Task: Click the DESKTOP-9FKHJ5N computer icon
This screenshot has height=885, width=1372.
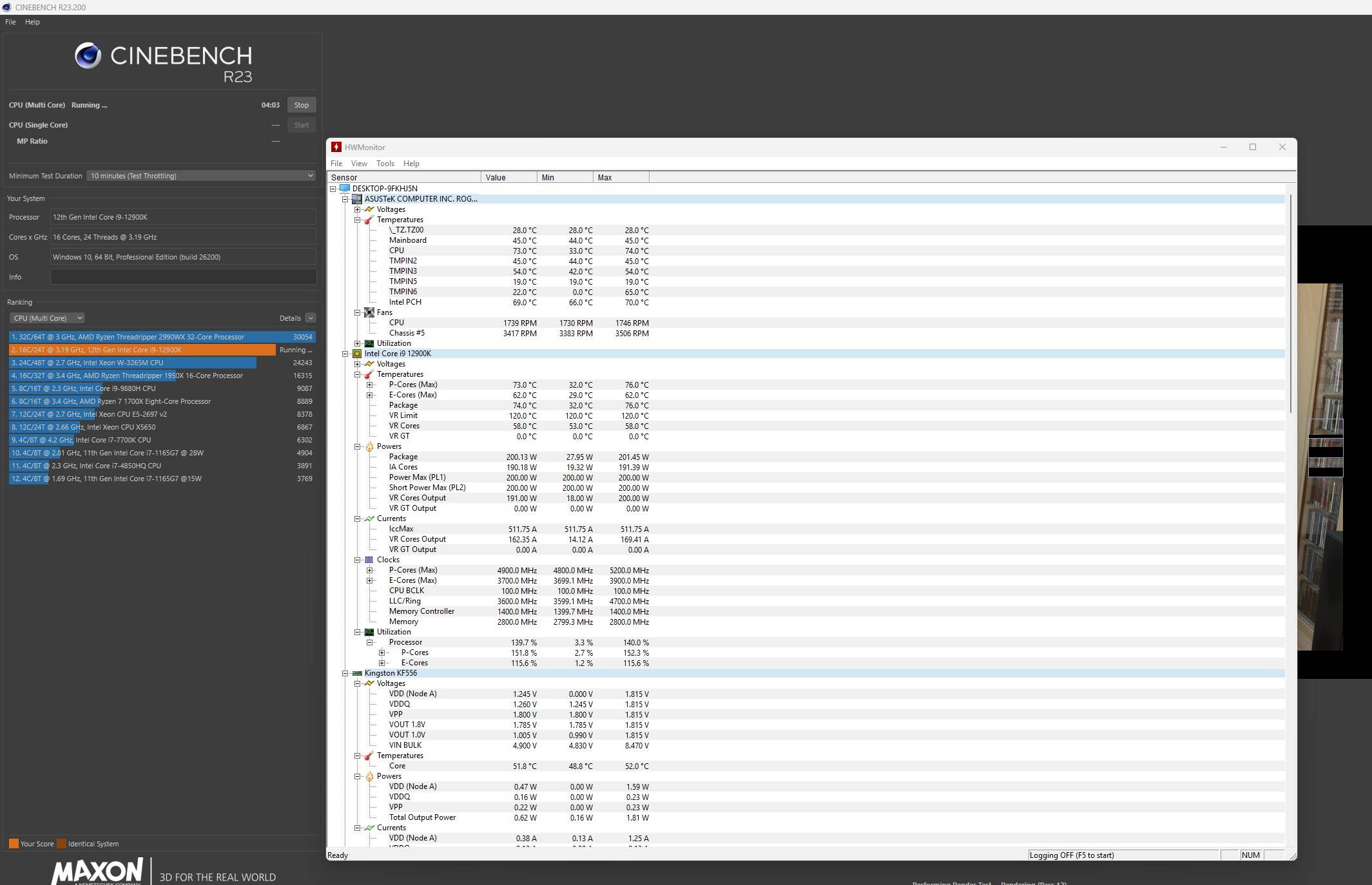Action: tap(345, 189)
